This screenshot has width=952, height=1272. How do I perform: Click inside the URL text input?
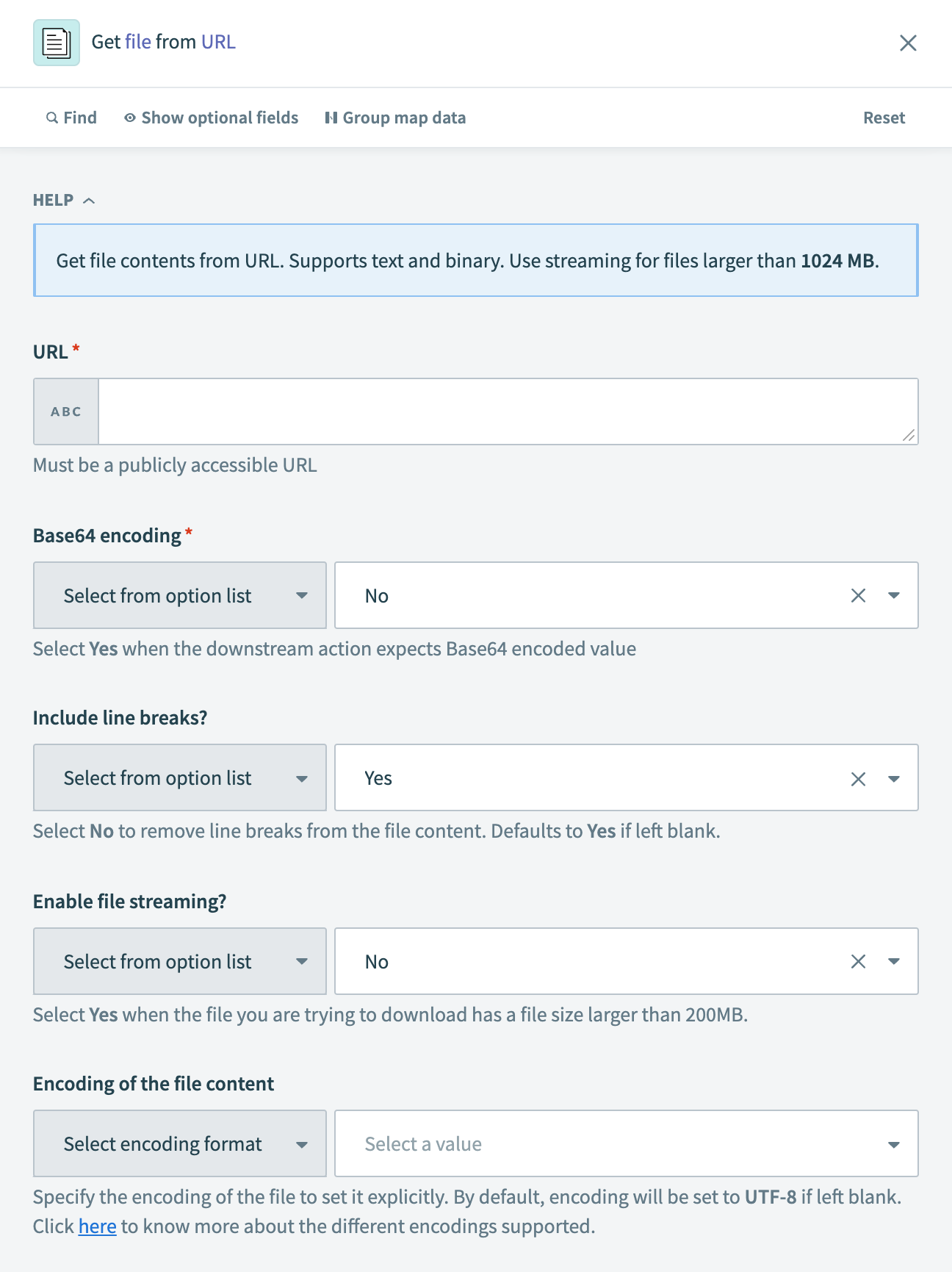point(507,412)
